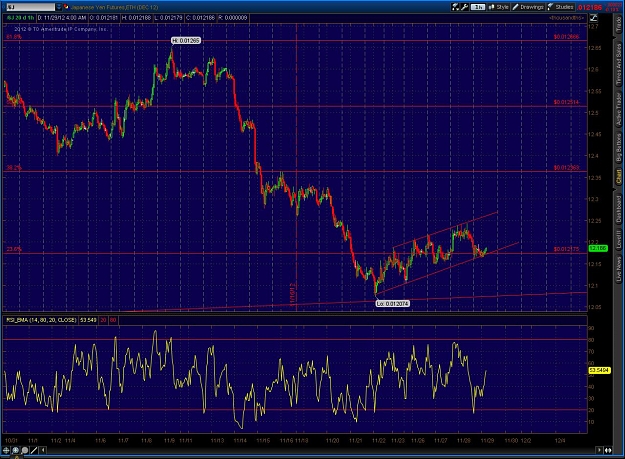The height and width of the screenshot is (459, 625).
Task: Select the Chart side tab
Action: (618, 177)
